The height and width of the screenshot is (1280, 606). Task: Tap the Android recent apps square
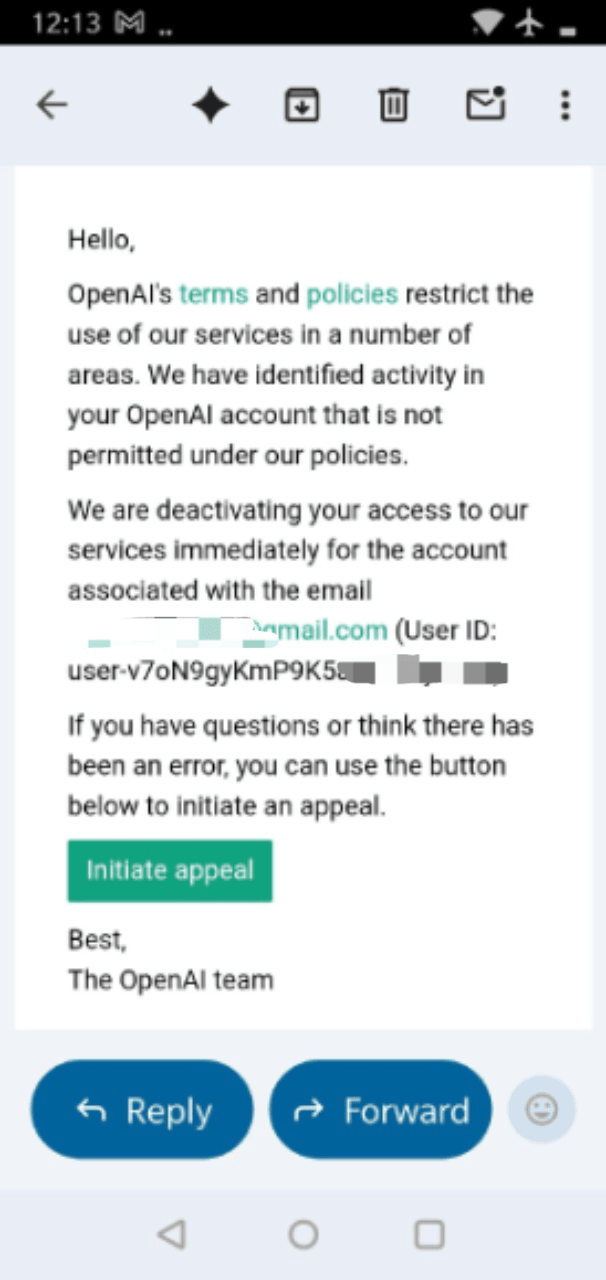coord(430,1235)
